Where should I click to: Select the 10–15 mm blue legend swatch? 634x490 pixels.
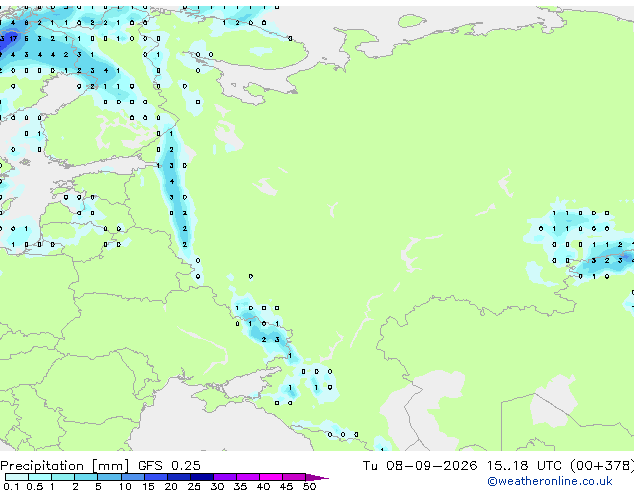pos(132,477)
